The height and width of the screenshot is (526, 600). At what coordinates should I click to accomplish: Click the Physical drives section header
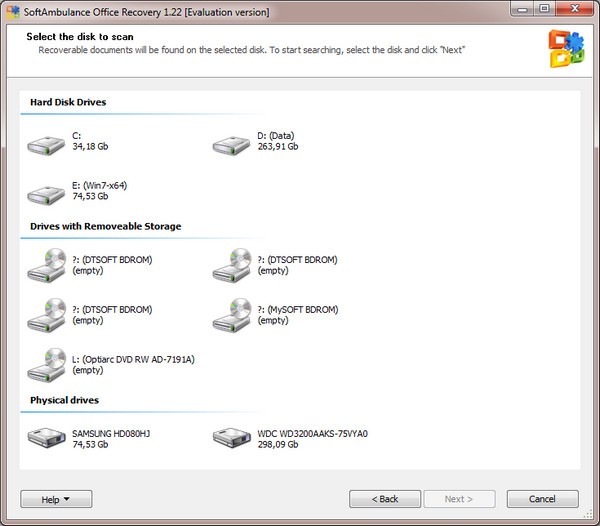[65, 400]
